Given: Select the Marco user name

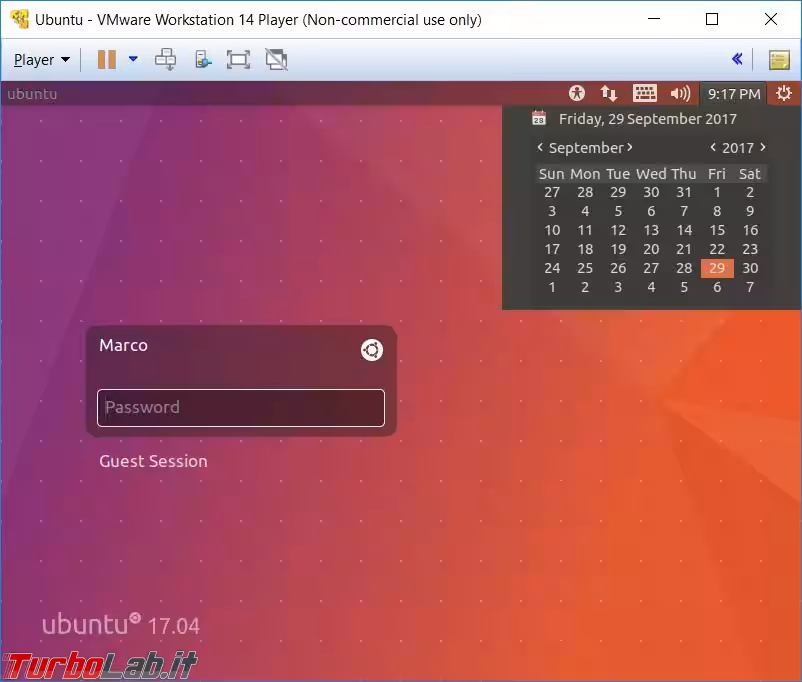Looking at the screenshot, I should pyautogui.click(x=123, y=345).
